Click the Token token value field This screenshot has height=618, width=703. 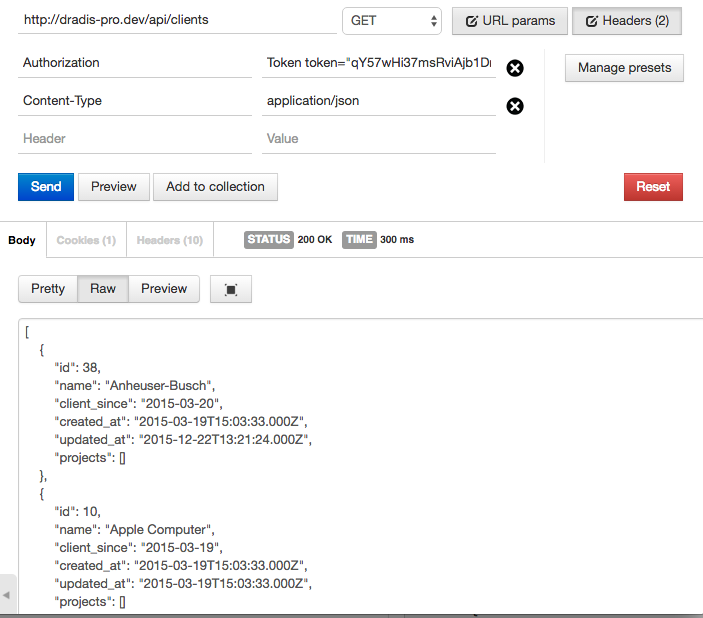click(x=379, y=63)
